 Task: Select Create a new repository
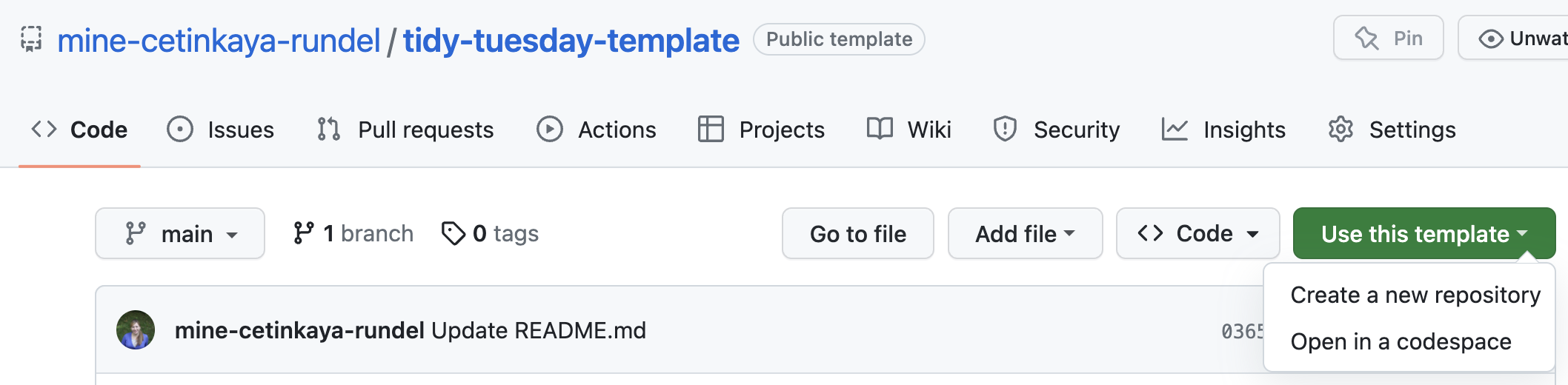point(1415,295)
